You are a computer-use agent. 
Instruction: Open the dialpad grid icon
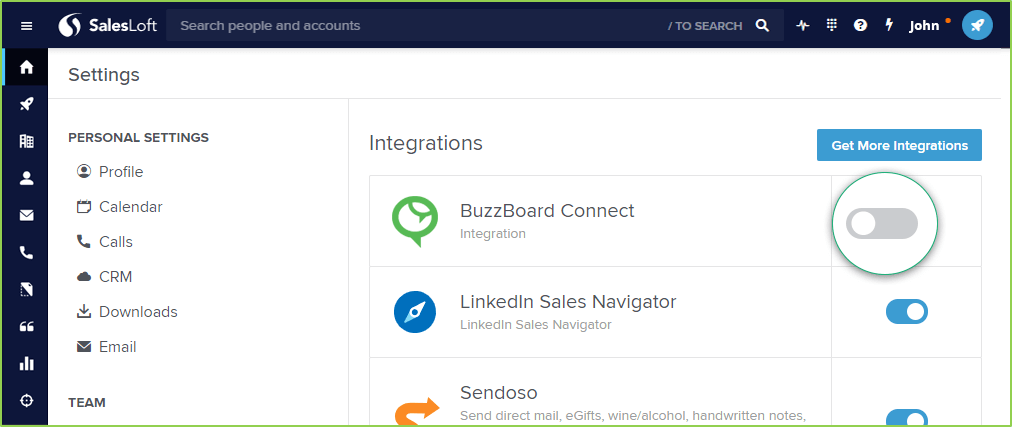(831, 25)
